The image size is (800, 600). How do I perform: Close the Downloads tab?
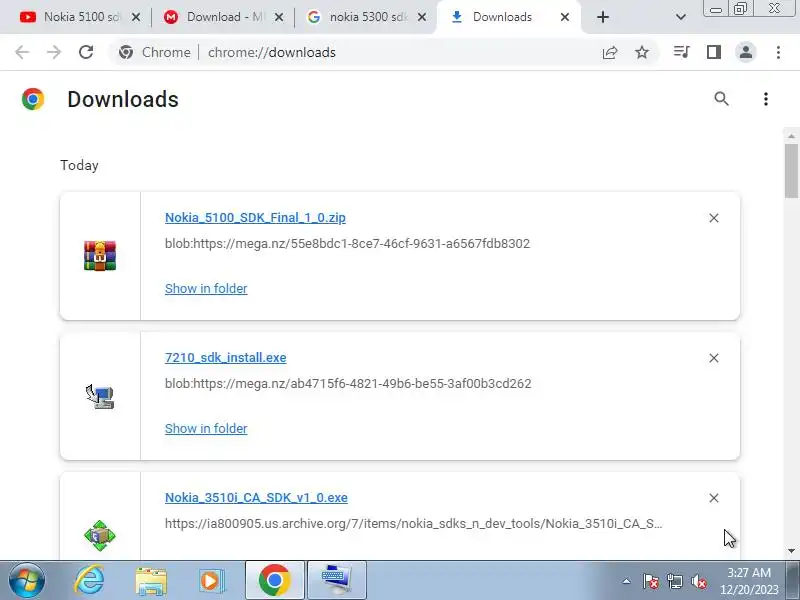tap(564, 17)
